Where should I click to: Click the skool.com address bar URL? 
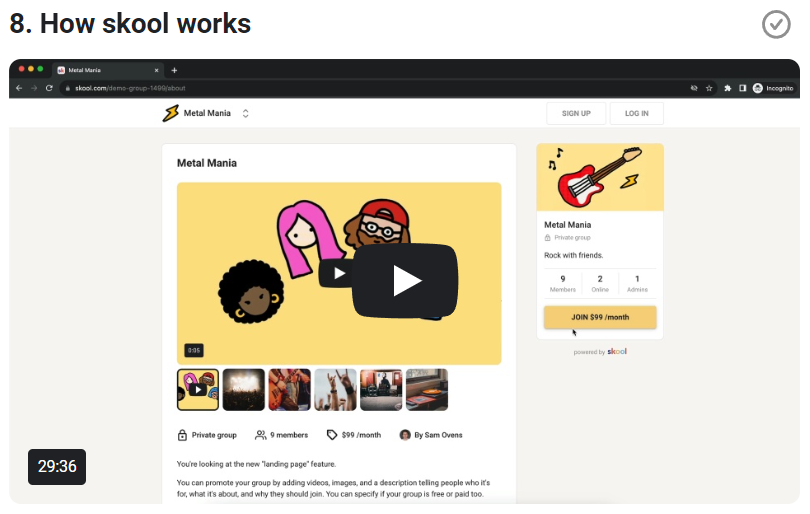(130, 88)
